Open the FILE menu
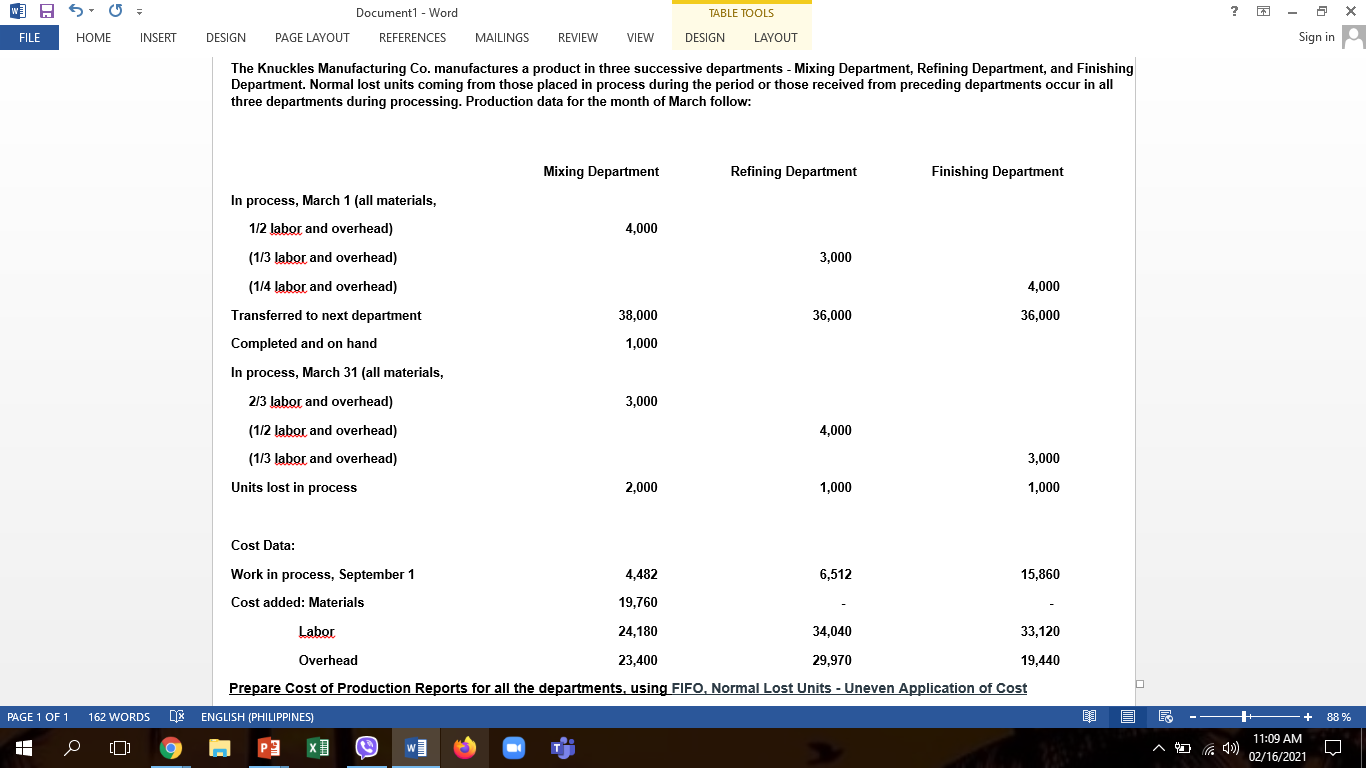Image resolution: width=1366 pixels, height=768 pixels. pos(29,37)
